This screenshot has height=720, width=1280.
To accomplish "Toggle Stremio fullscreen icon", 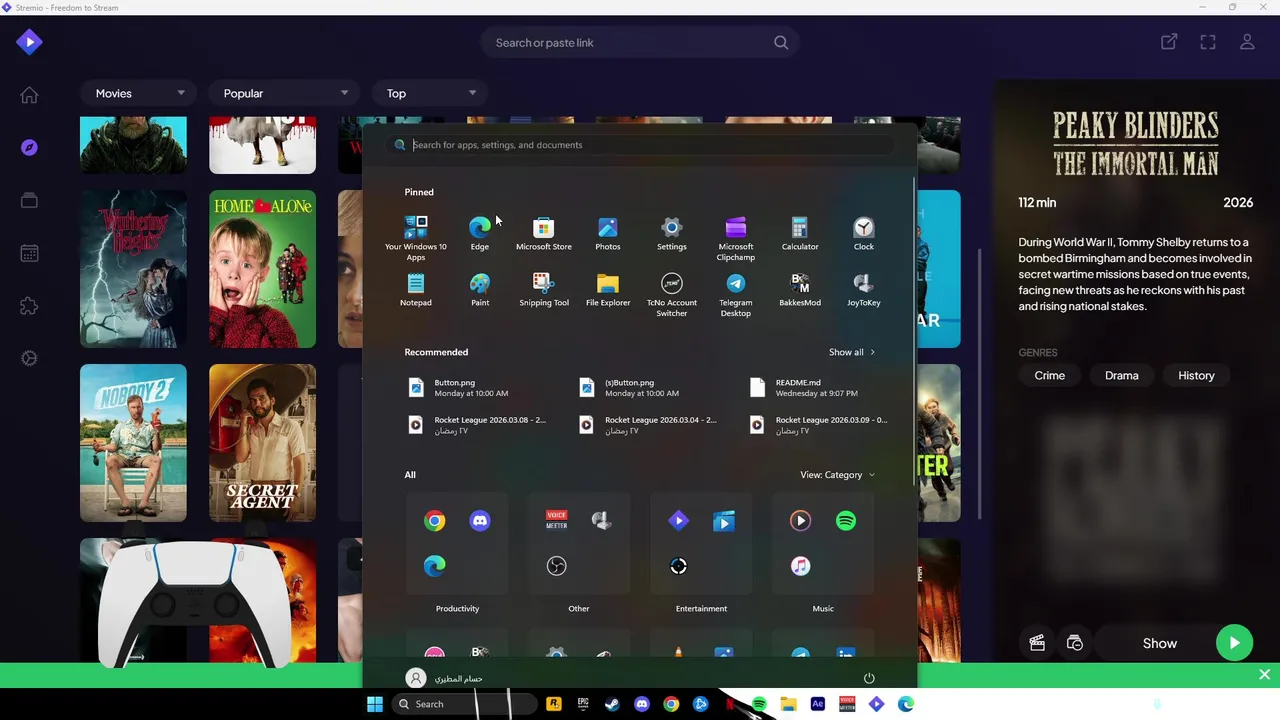I will click(1208, 42).
